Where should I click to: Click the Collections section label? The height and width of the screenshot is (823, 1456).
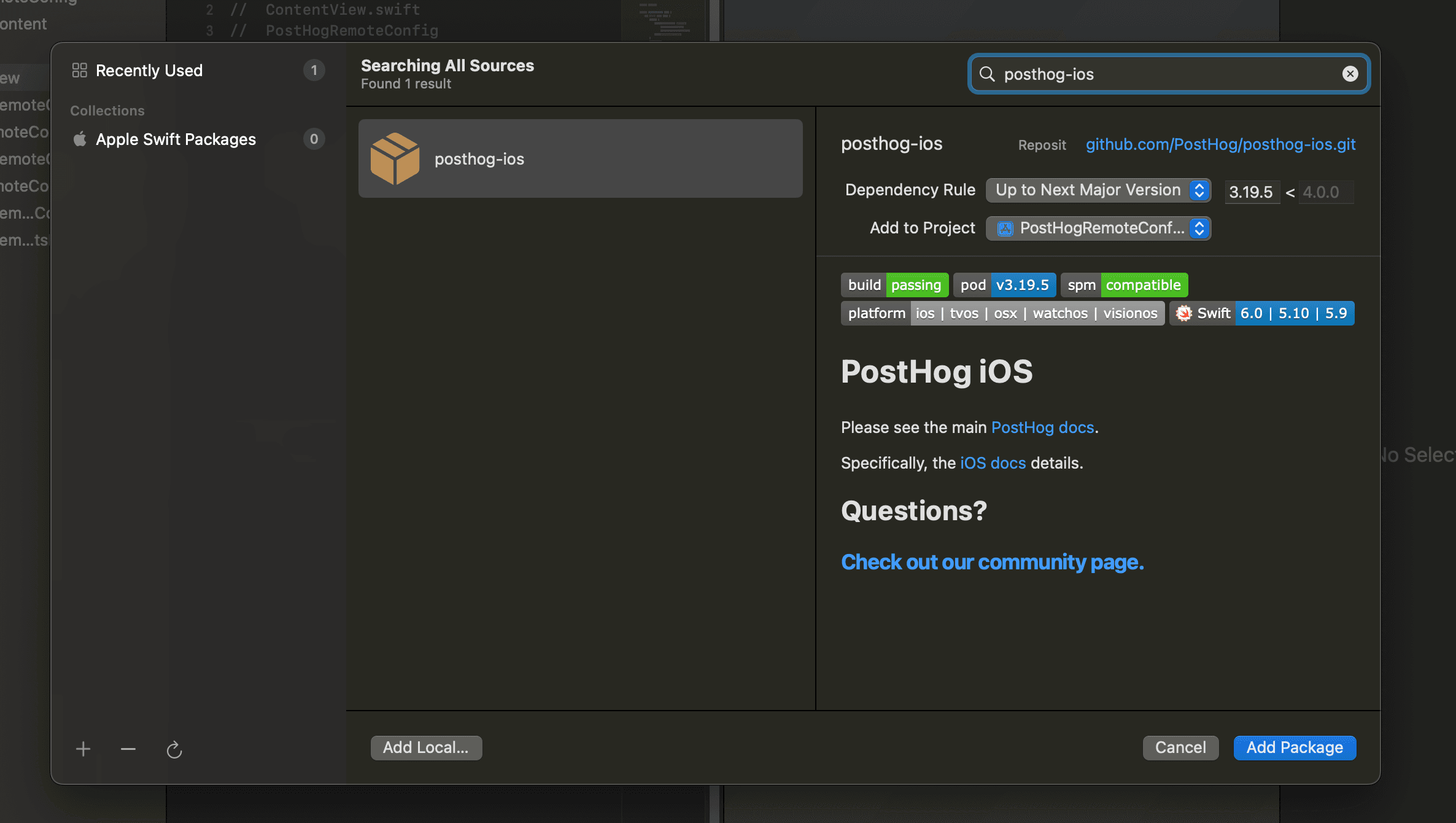point(107,111)
